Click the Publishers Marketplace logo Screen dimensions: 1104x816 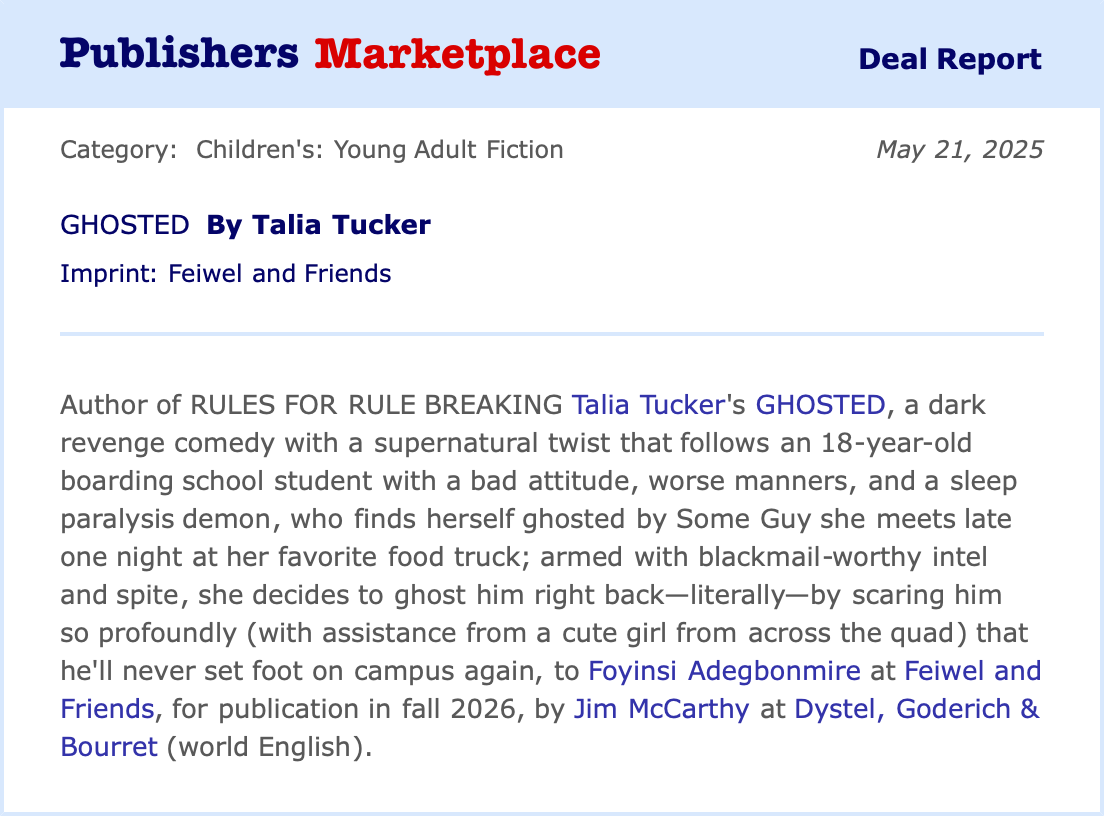pos(330,54)
